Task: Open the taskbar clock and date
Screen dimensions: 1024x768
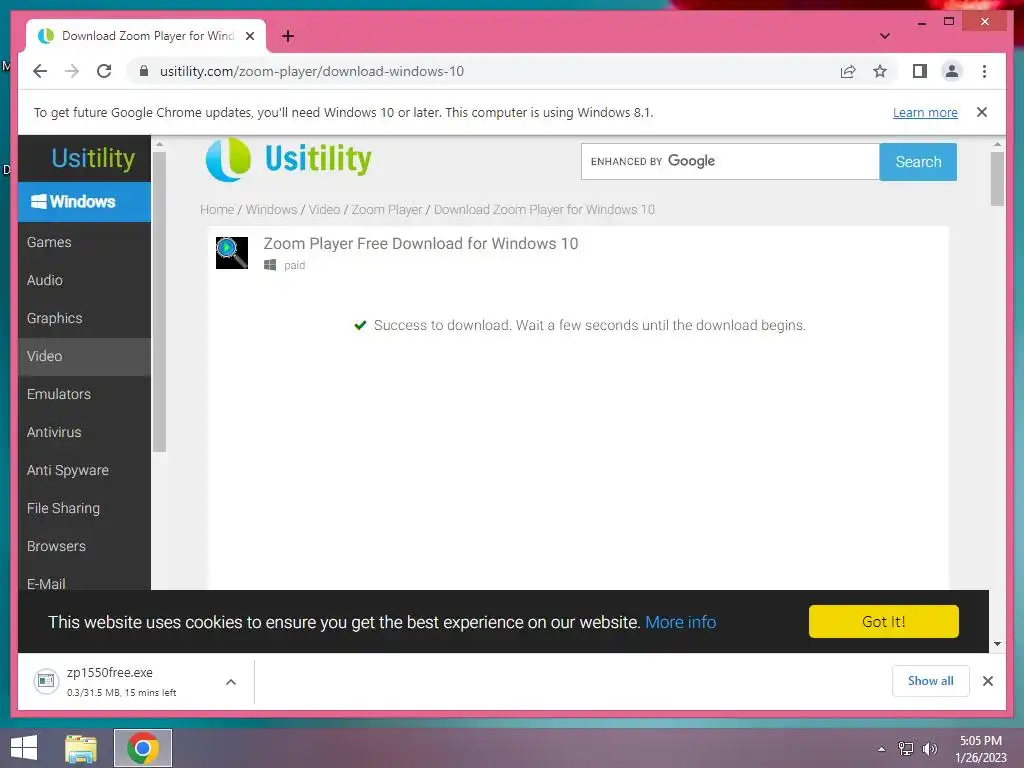Action: tap(980, 749)
